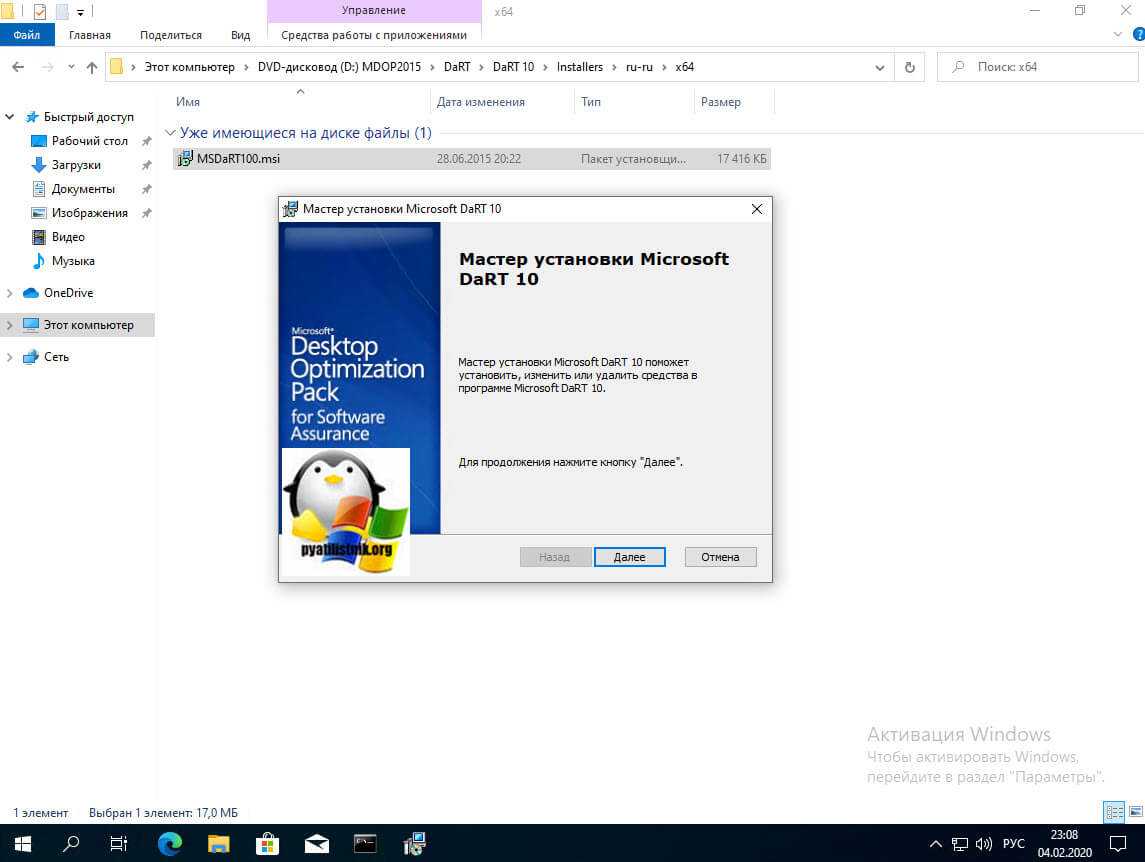Open the Windows Start menu
1145x862 pixels.
coord(22,843)
